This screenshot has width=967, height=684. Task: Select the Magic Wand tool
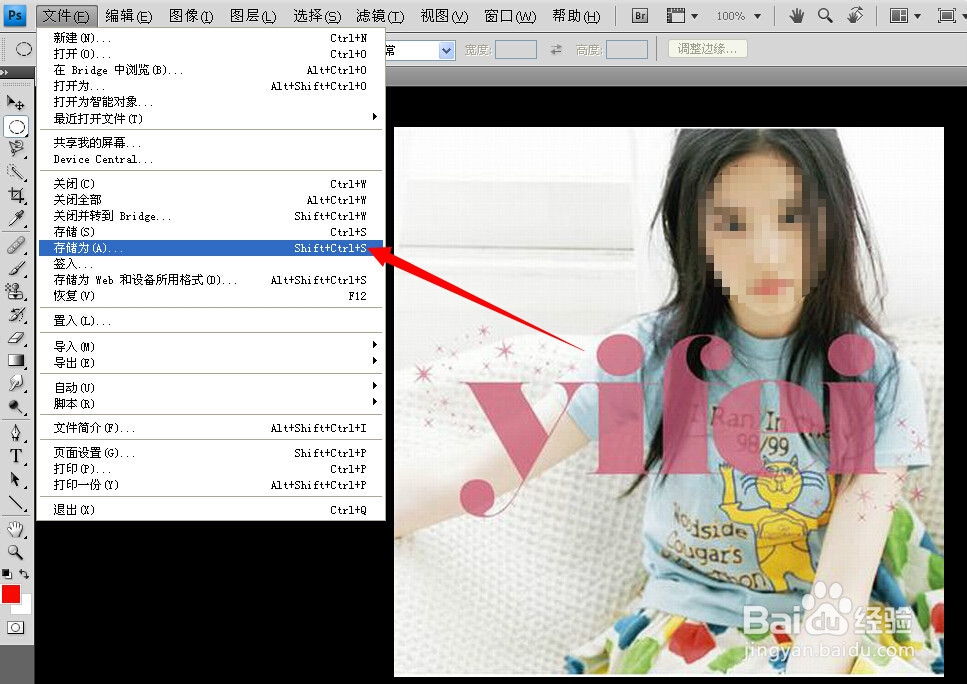point(16,172)
